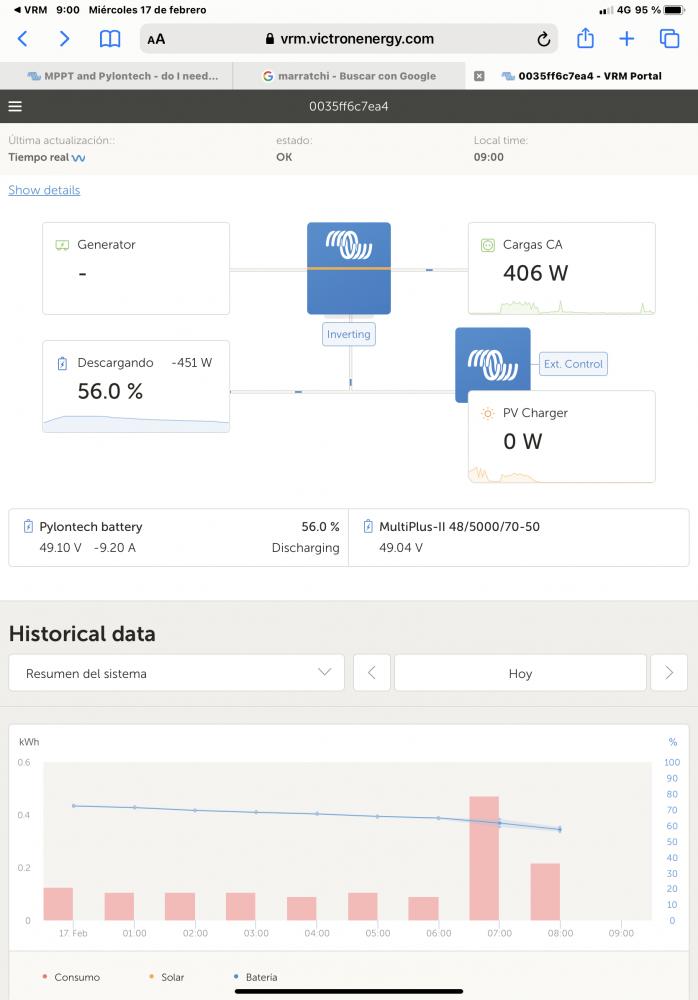
Task: Click the 56.0 % charge value
Action: pos(110,391)
